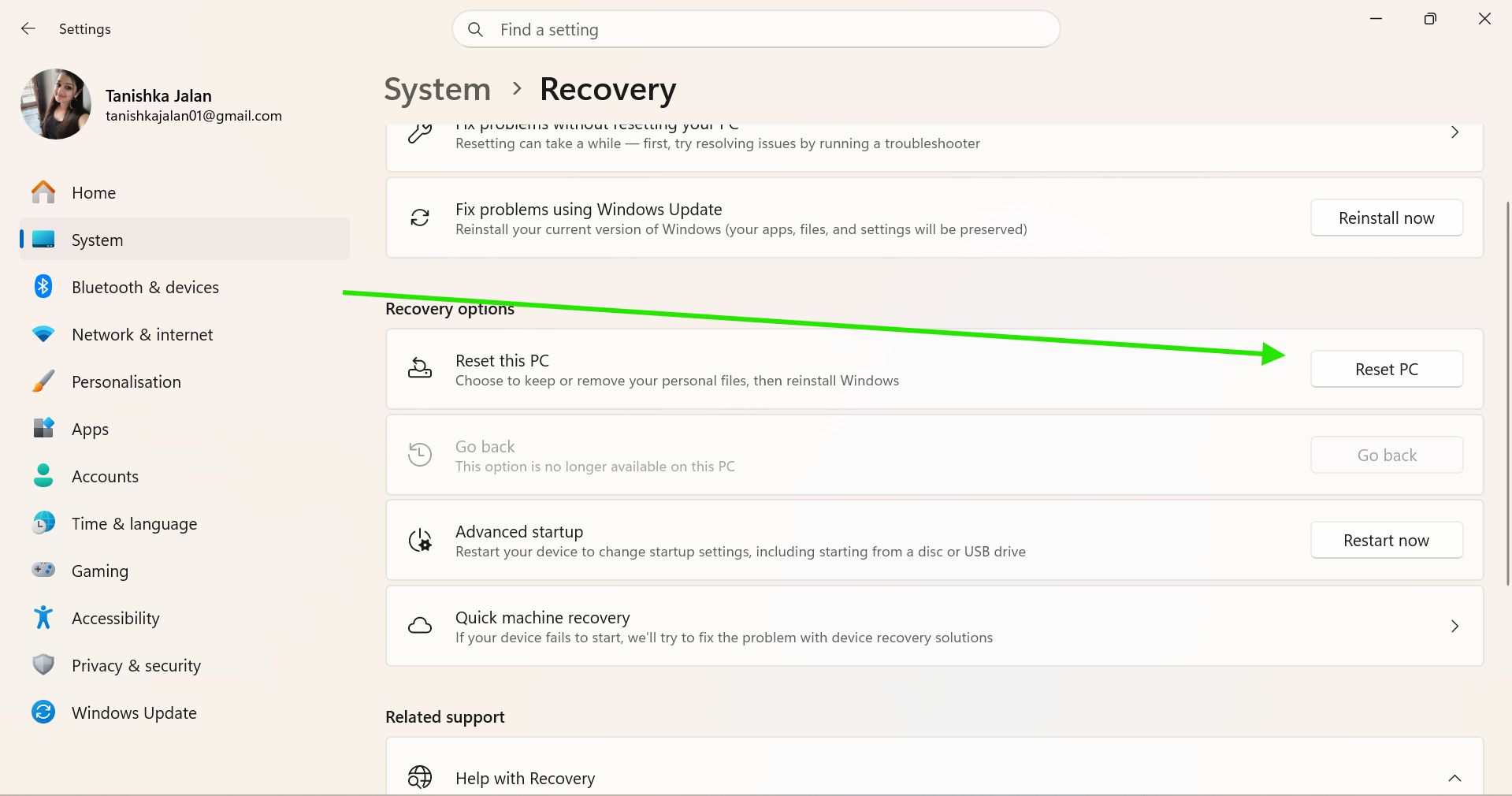The width and height of the screenshot is (1512, 796).
Task: Open Accessibility settings
Action: (x=184, y=618)
